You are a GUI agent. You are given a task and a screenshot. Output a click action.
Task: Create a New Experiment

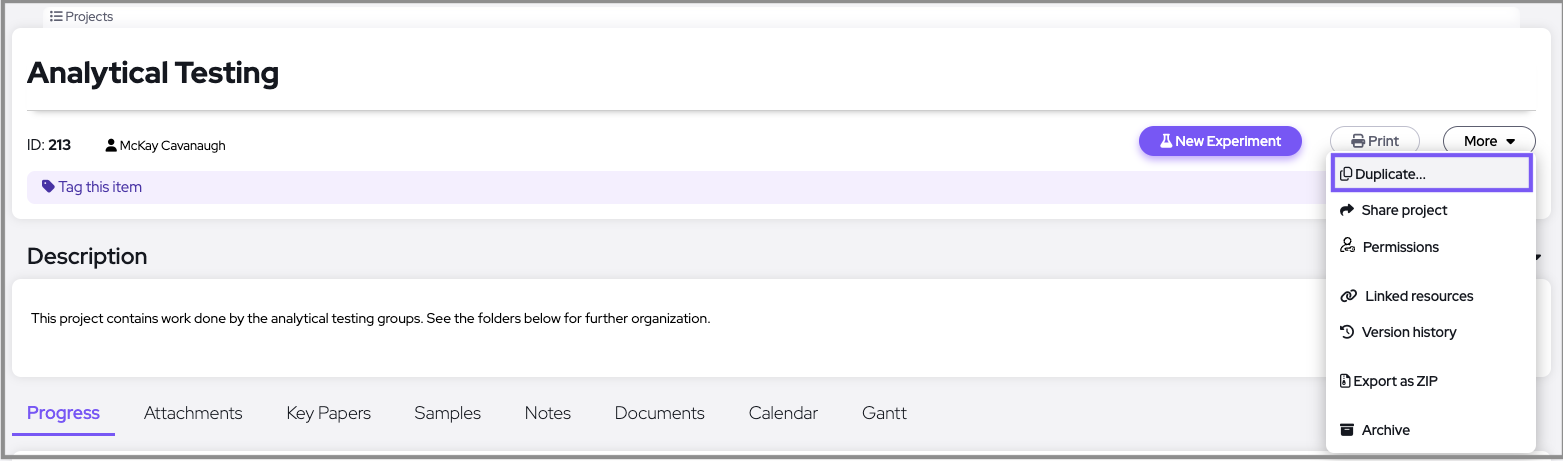point(1220,142)
